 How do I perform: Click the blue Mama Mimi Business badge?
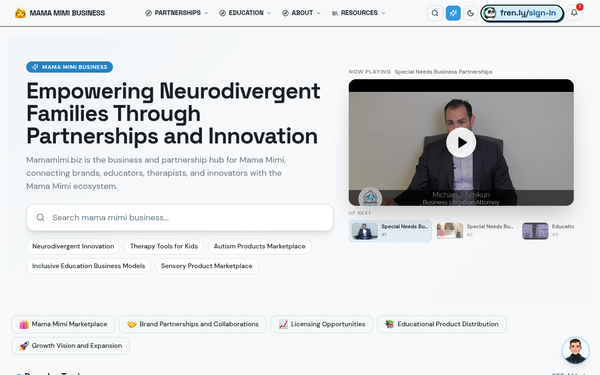click(x=70, y=67)
